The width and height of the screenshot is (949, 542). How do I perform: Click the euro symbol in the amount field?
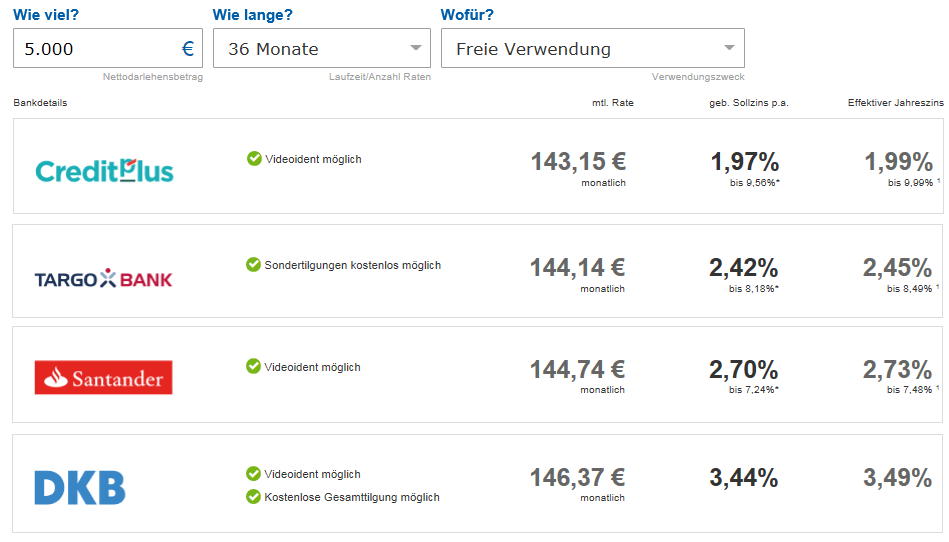tap(188, 48)
